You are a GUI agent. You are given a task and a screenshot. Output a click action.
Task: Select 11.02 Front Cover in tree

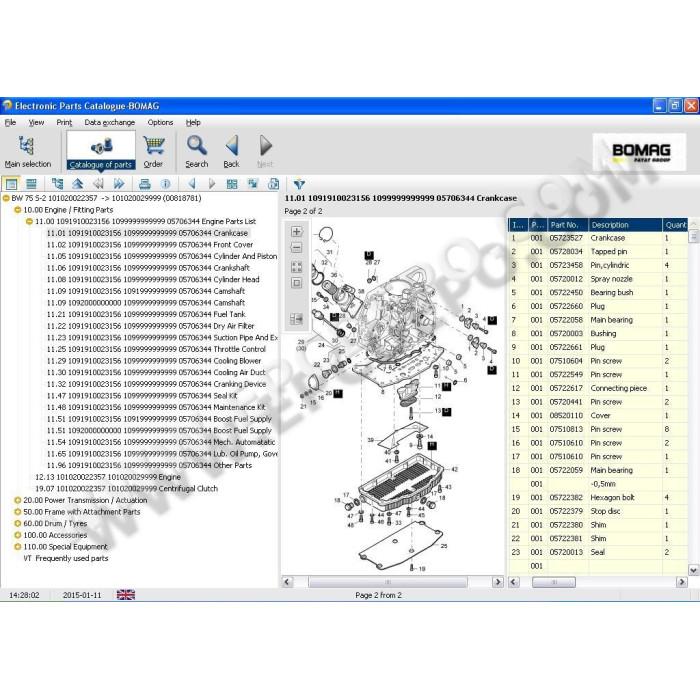(x=150, y=245)
